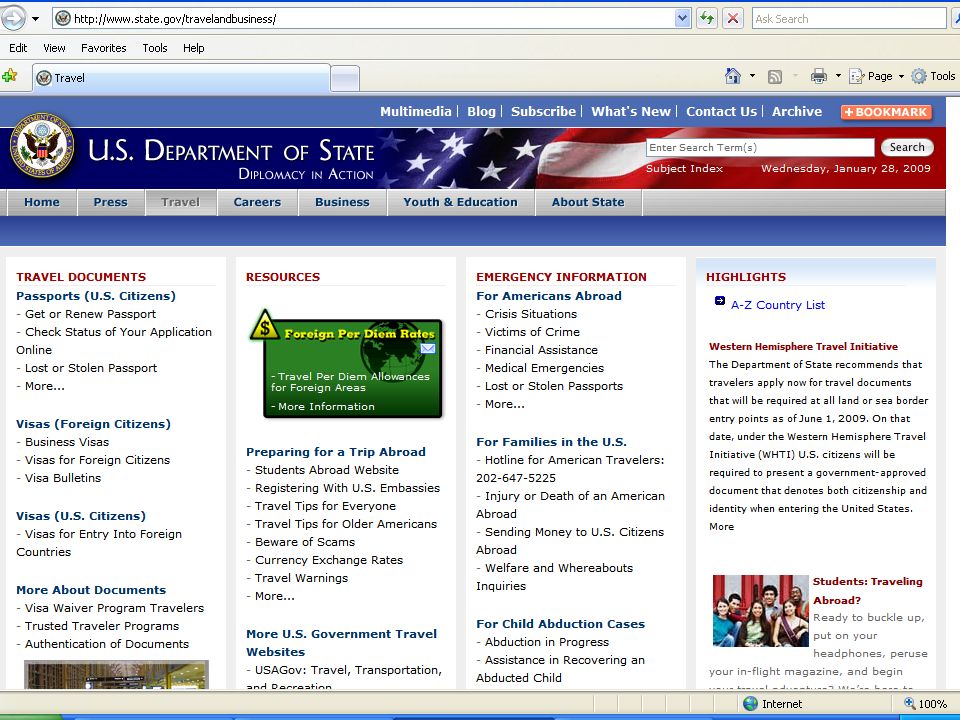Viewport: 960px width, 720px height.
Task: Click the Refresh page icon
Action: pos(707,18)
